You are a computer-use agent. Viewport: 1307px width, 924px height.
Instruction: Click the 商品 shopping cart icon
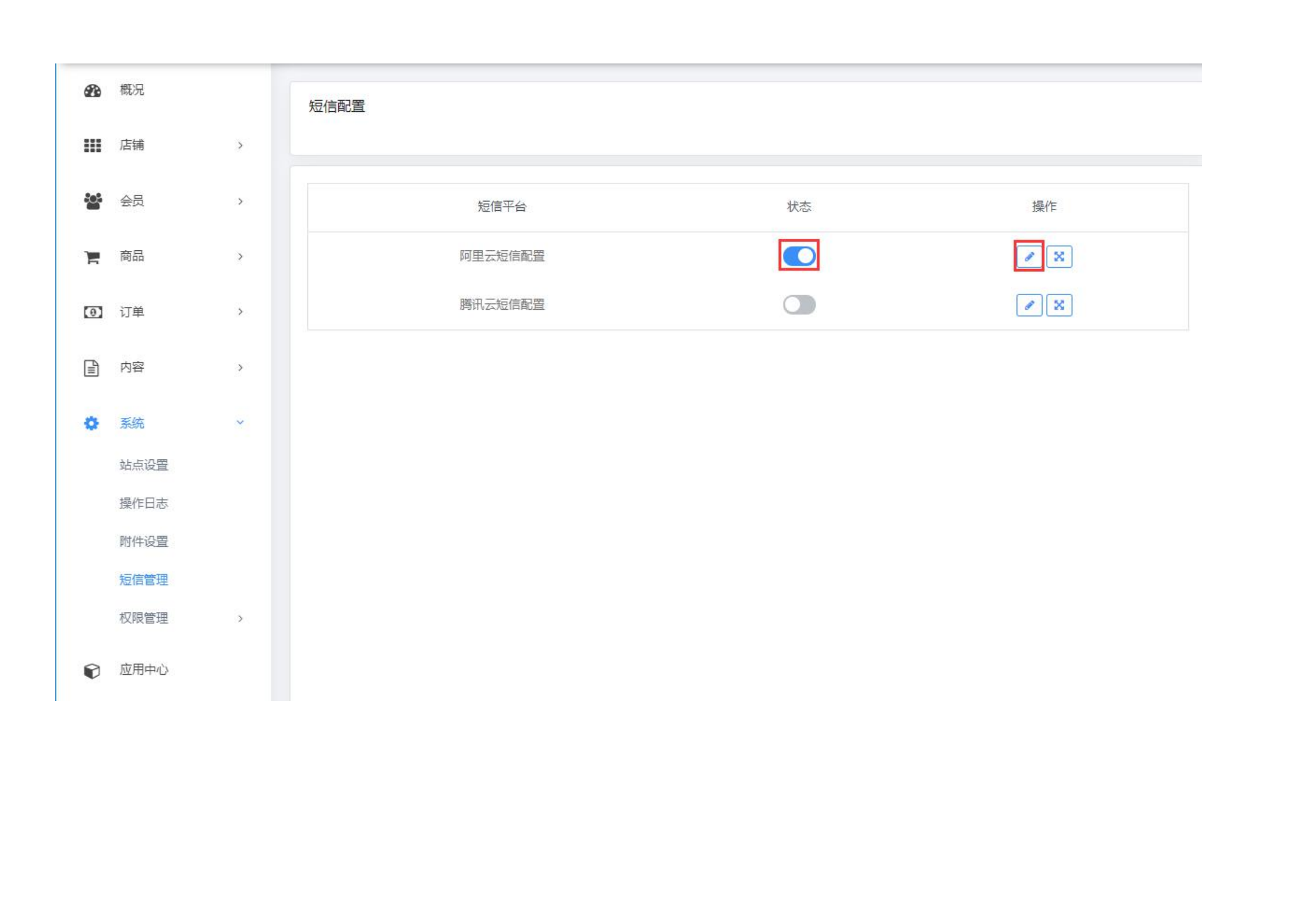[x=92, y=257]
